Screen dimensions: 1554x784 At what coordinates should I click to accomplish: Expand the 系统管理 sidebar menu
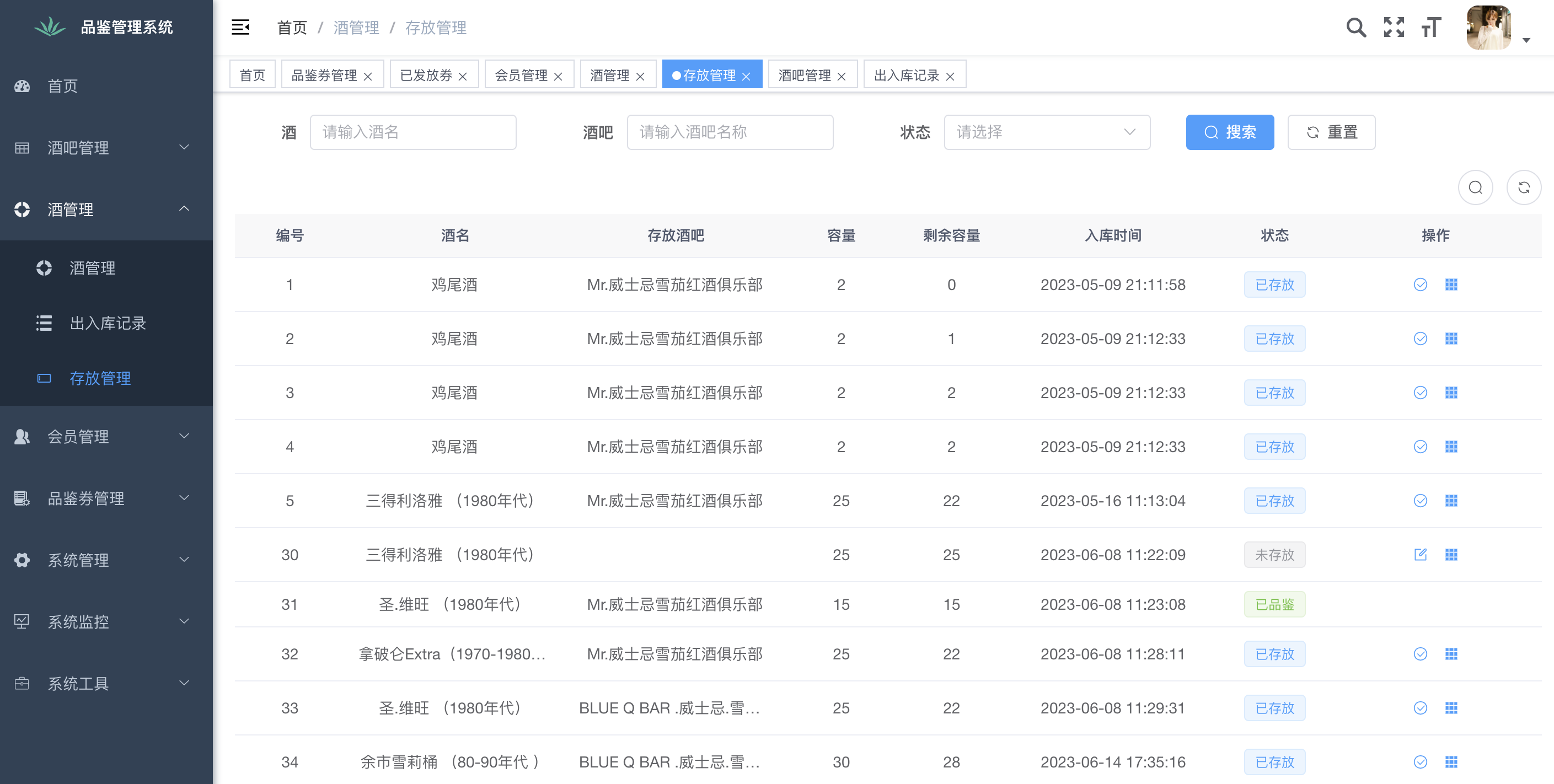click(x=106, y=560)
